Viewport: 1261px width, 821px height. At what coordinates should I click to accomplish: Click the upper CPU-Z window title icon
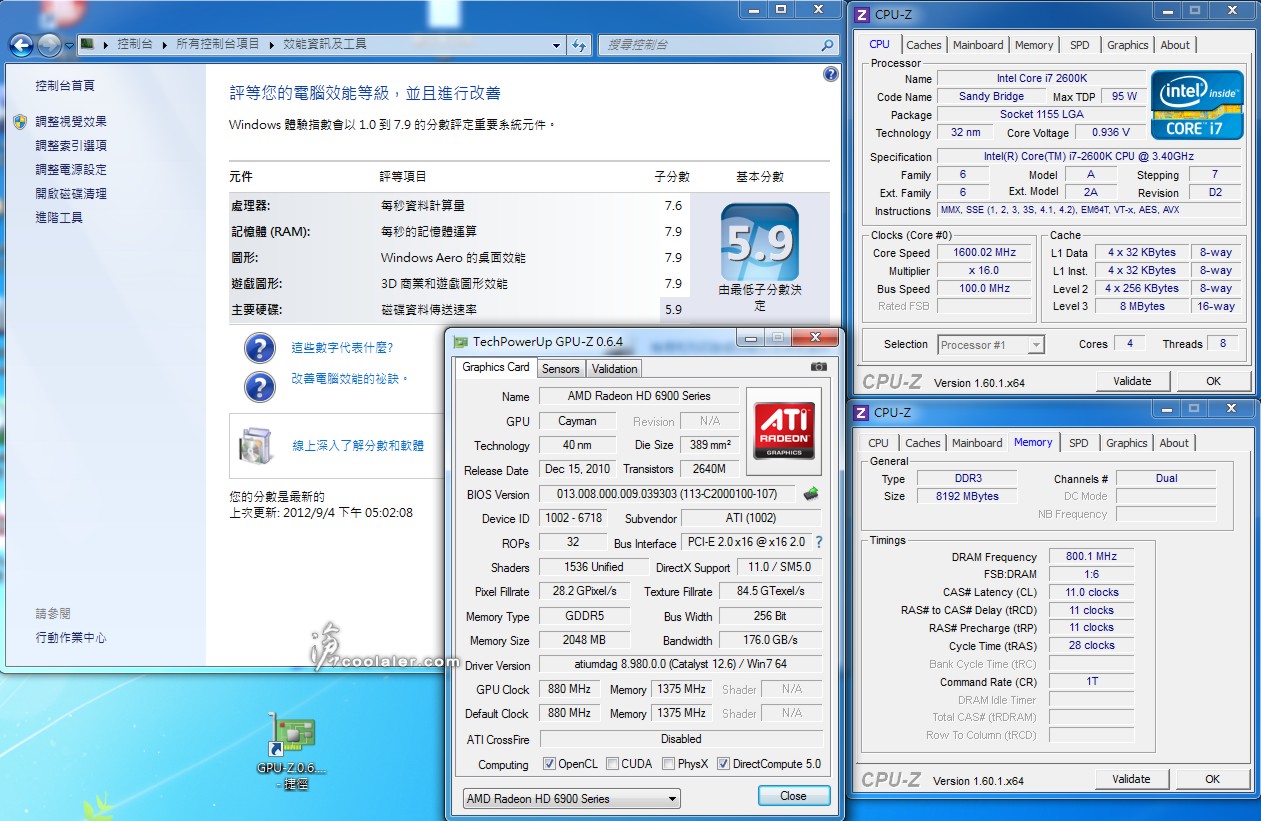click(x=862, y=14)
